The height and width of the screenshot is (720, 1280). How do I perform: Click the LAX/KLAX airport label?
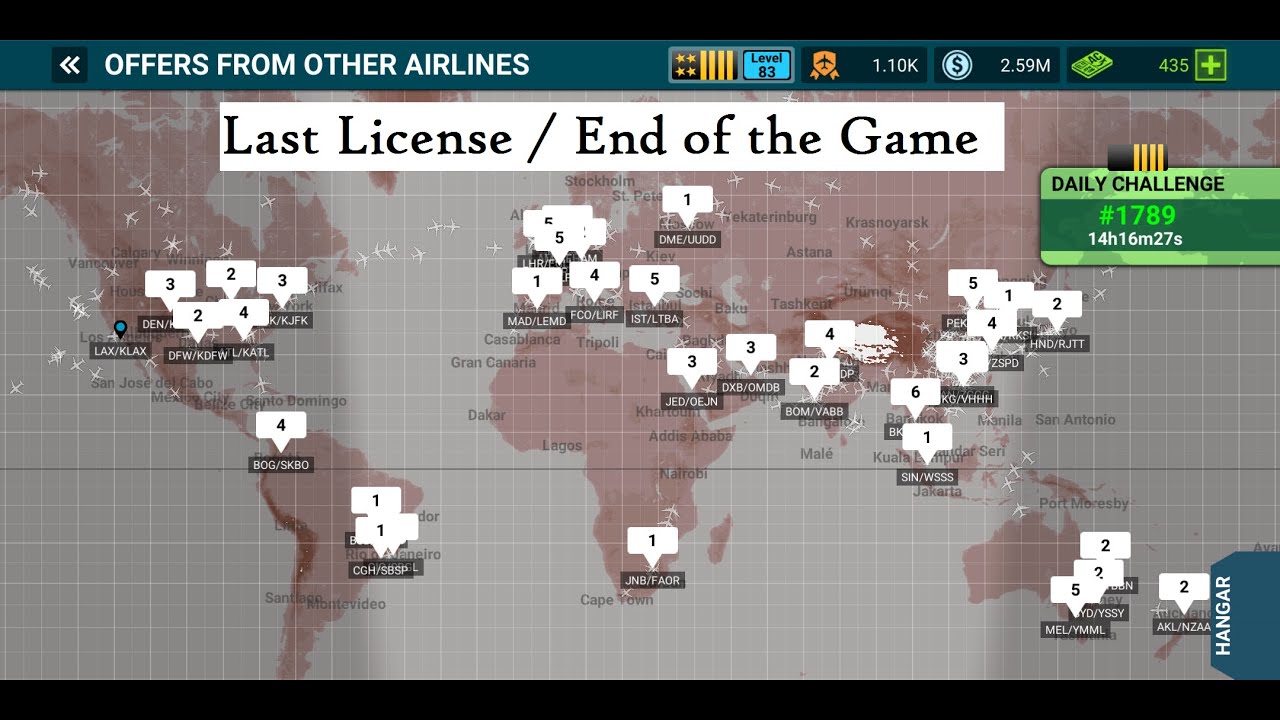pos(120,351)
